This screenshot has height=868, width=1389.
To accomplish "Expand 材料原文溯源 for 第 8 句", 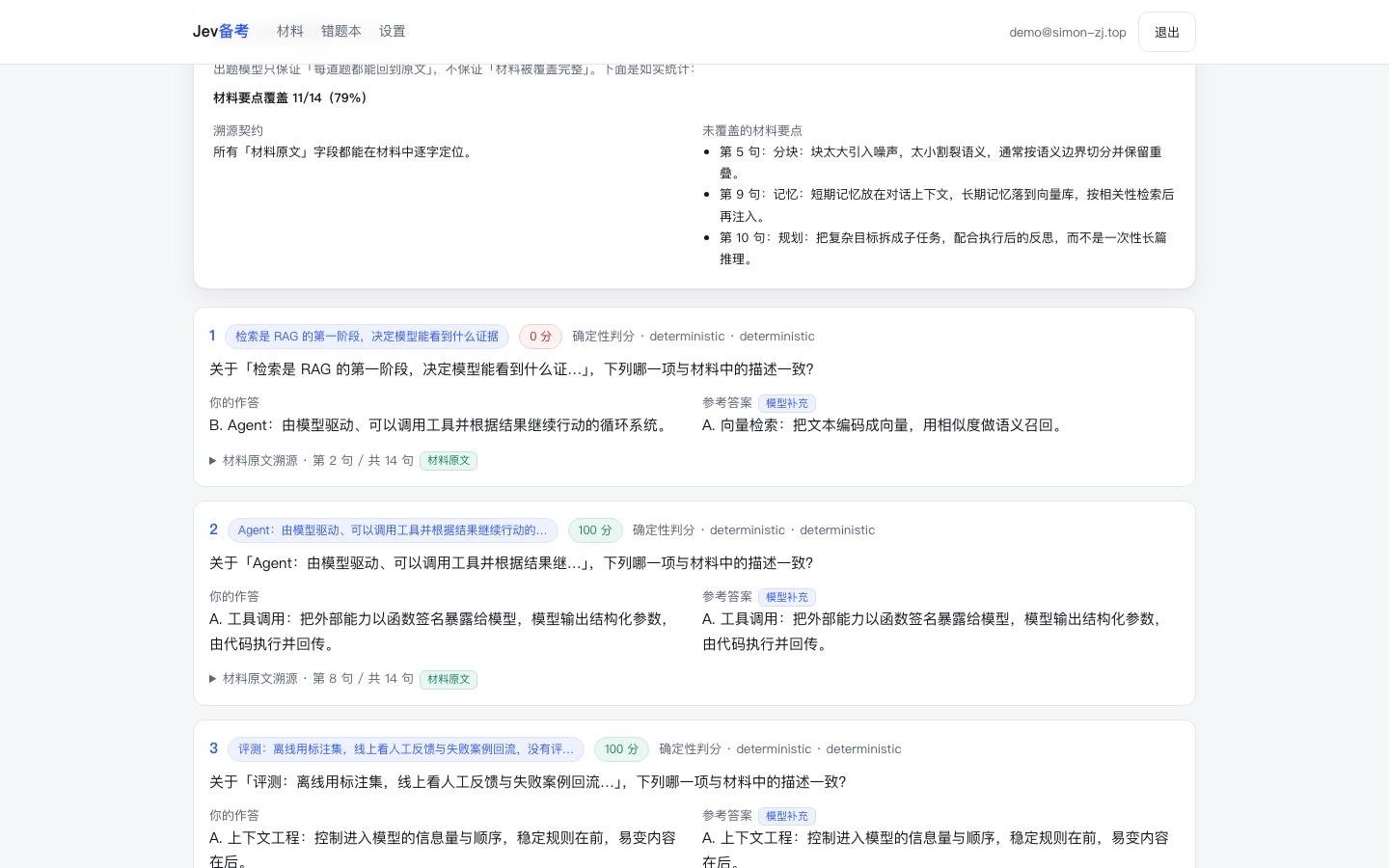I will (x=312, y=679).
